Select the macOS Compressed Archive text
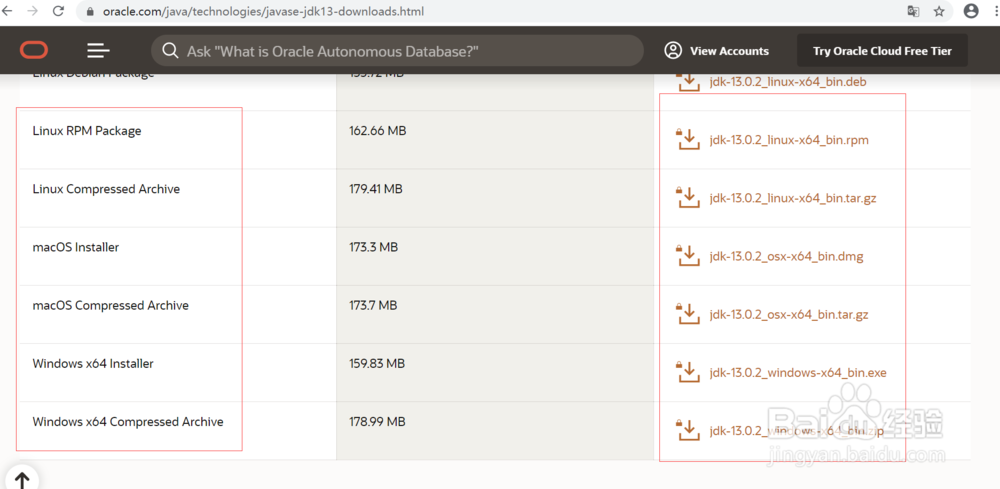The image size is (1000, 489). click(x=110, y=305)
